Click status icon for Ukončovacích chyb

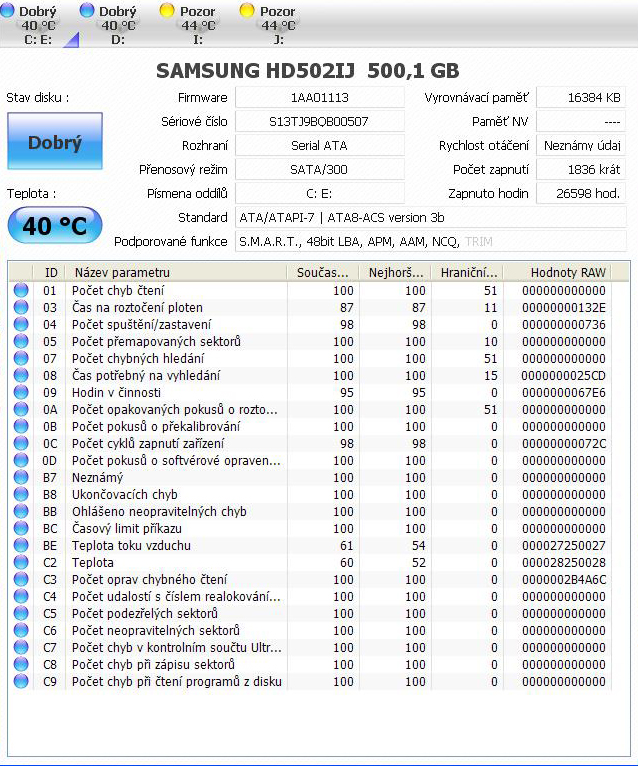[x=21, y=494]
